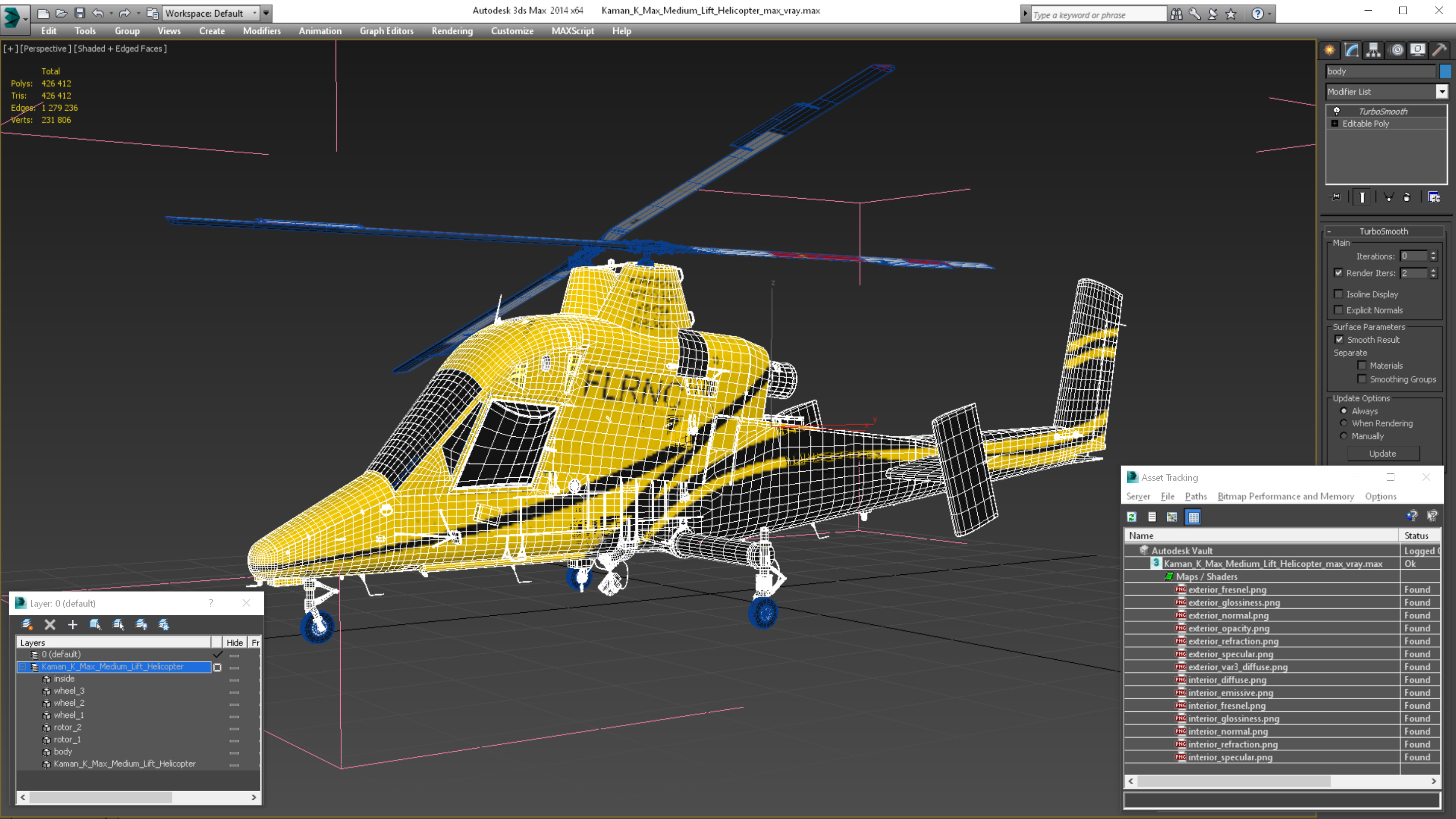
Task: Open the Display command panel tab
Action: point(1418,51)
